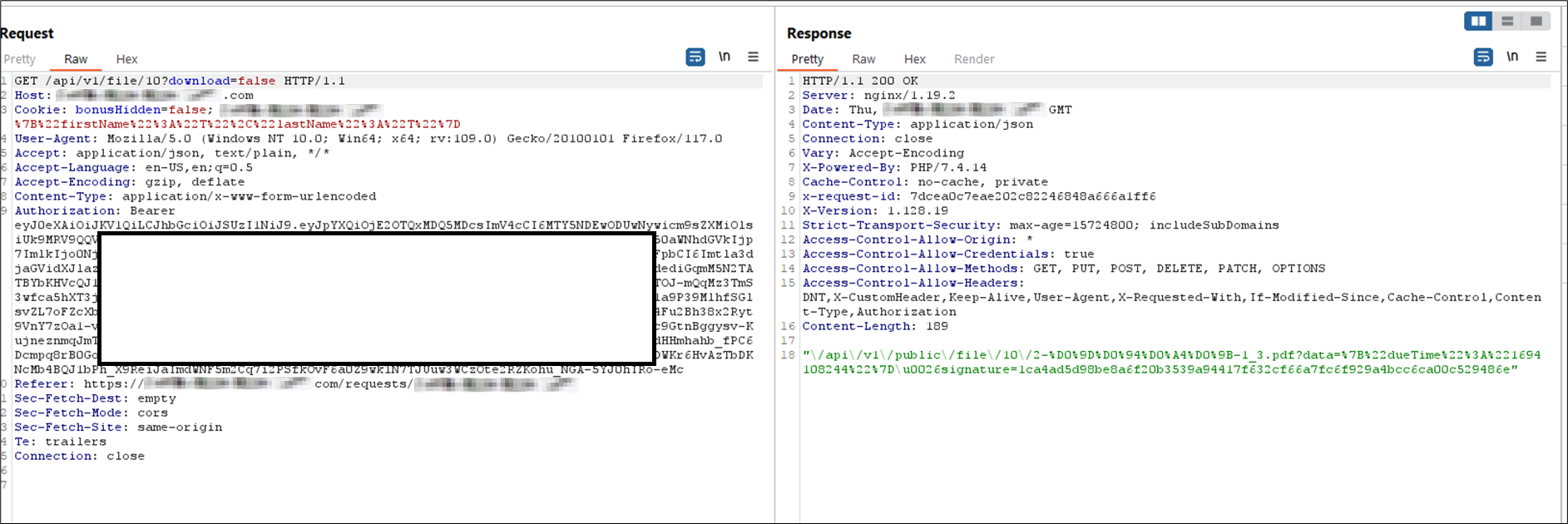Click the first line of the JWT token
This screenshot has width=1568, height=524.
pyautogui.click(x=383, y=225)
